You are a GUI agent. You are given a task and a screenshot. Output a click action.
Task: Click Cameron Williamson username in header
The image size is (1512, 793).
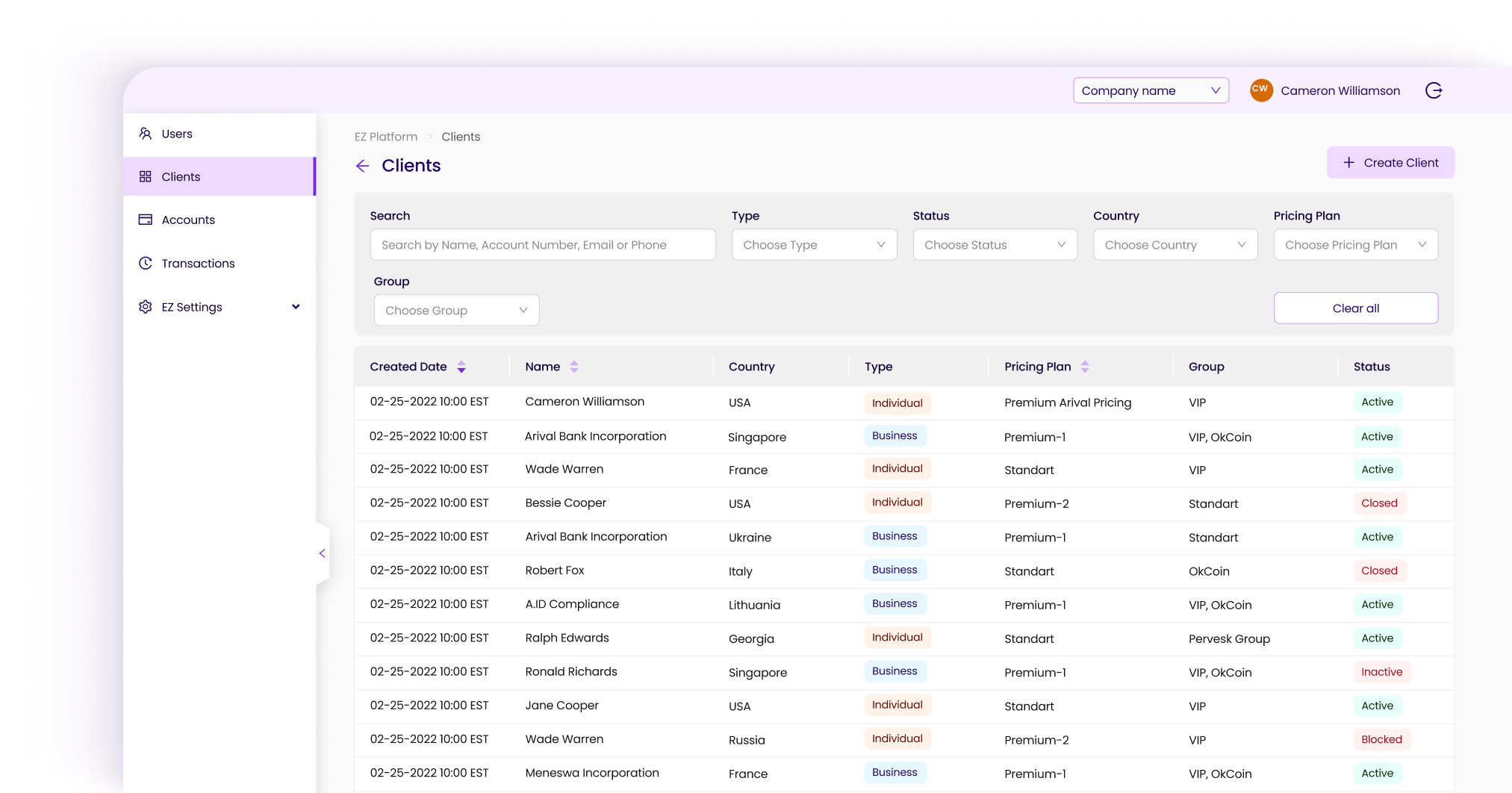click(1340, 90)
